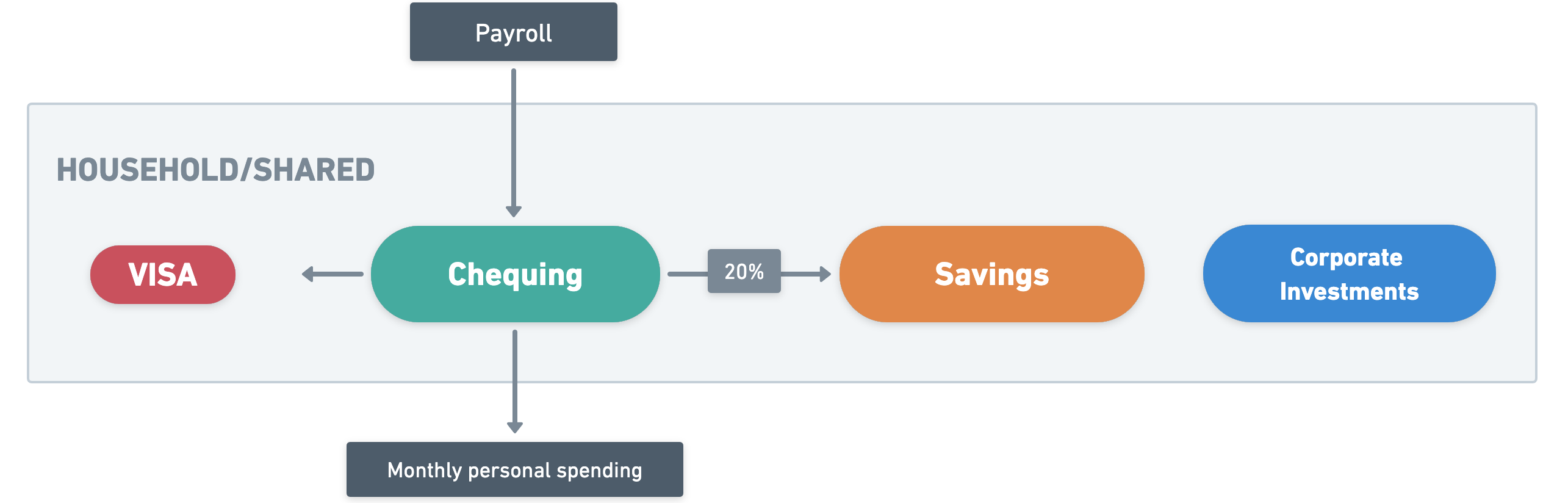Select the HOUSEHOLD/SHARED heading text
Viewport: 1568px width, 503px height.
tap(215, 170)
